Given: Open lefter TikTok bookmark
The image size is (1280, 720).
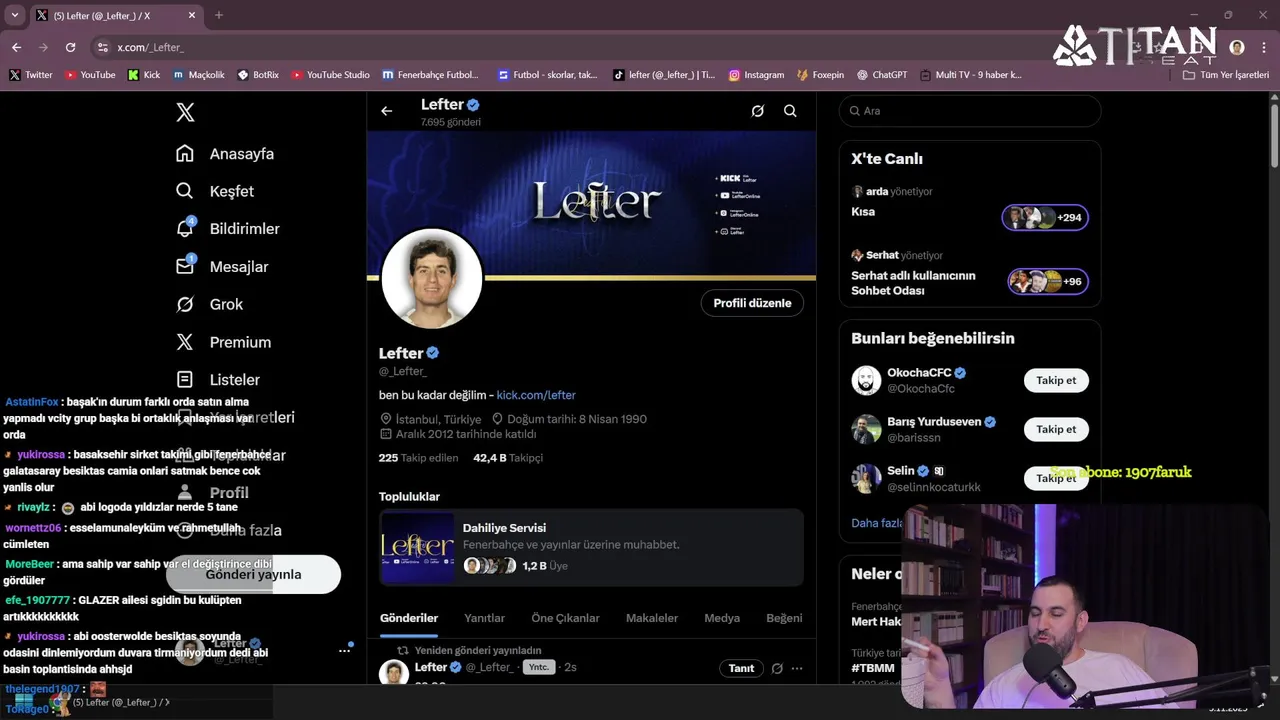Looking at the screenshot, I should (664, 75).
